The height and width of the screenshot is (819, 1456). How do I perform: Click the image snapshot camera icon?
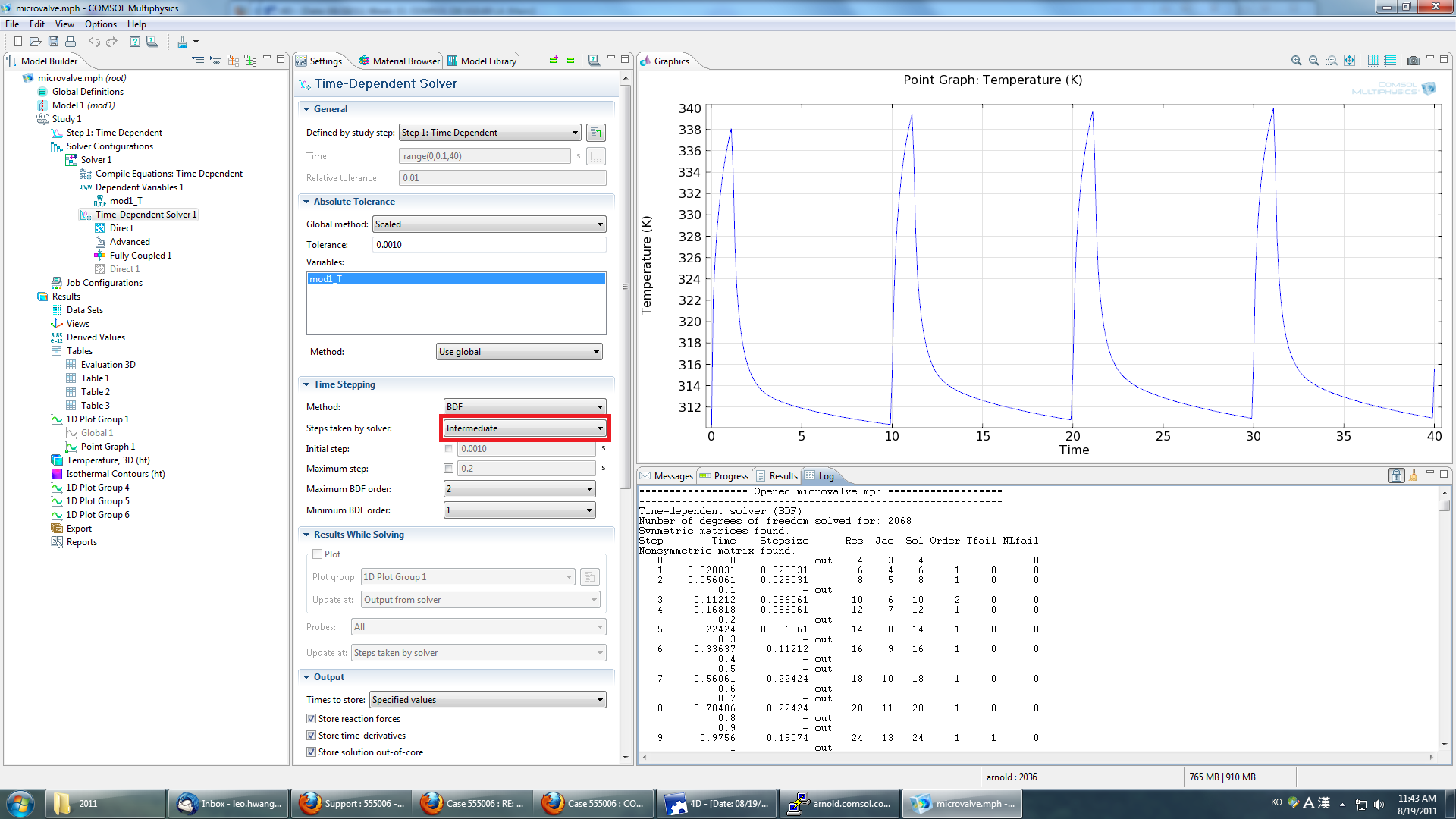tap(1413, 61)
